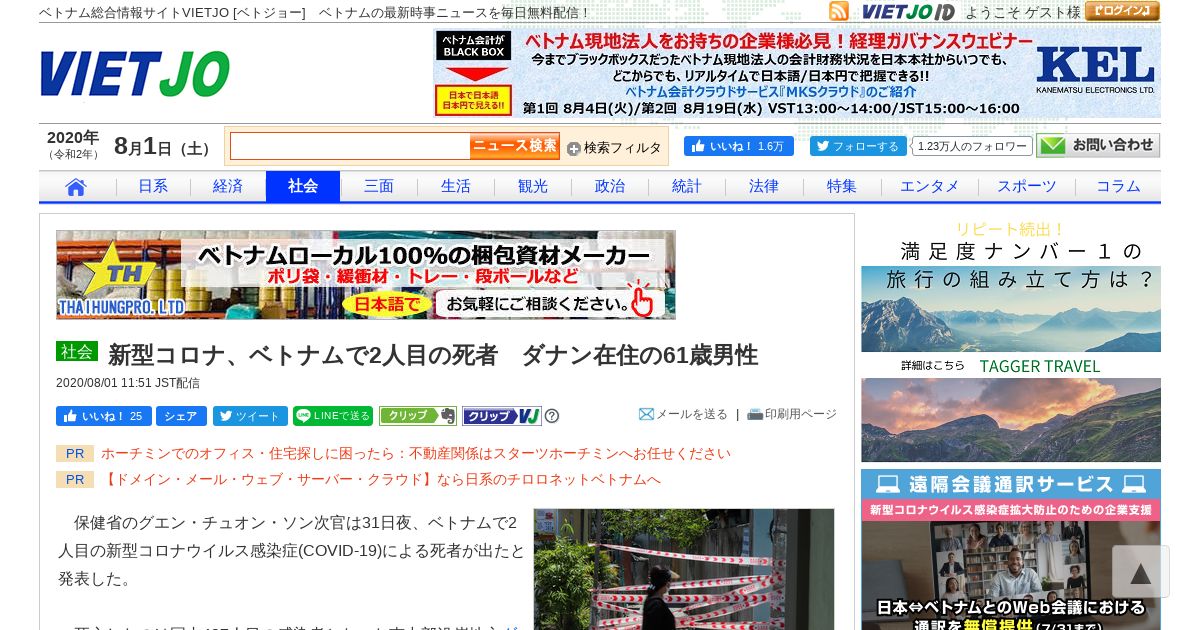This screenshot has height=630, width=1200.
Task: Select the 社会 tab
Action: coord(303,187)
